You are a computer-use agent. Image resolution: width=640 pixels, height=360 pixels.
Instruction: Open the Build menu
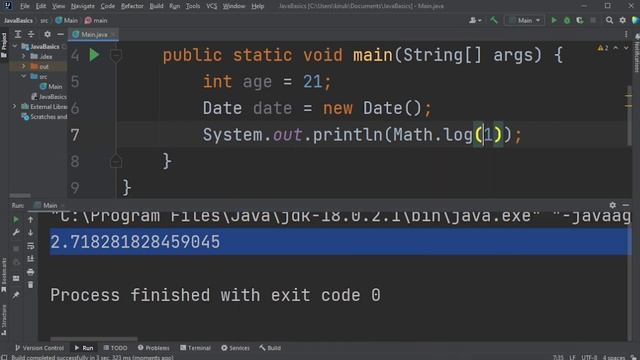156,6
